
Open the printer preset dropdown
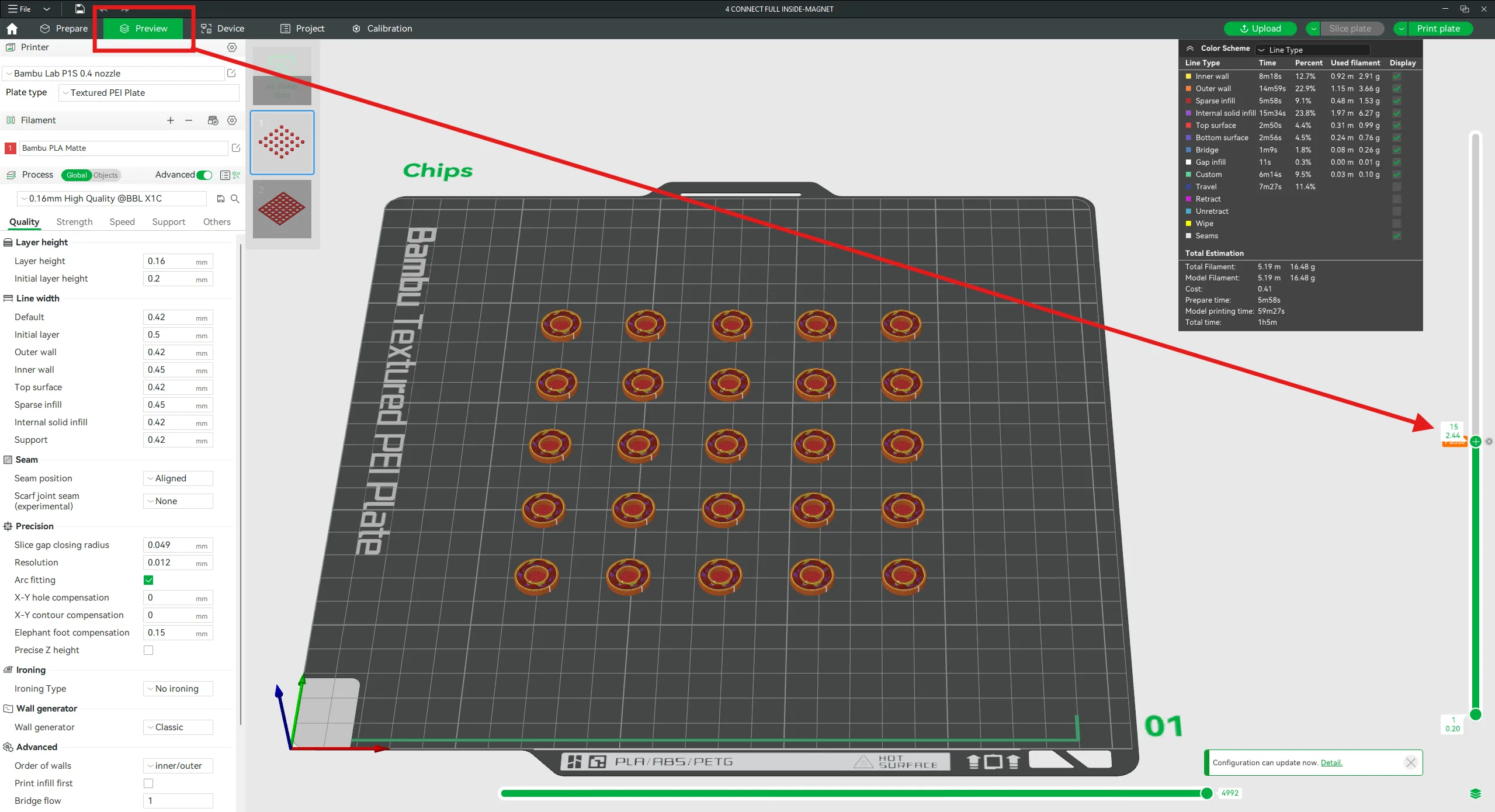(x=114, y=74)
